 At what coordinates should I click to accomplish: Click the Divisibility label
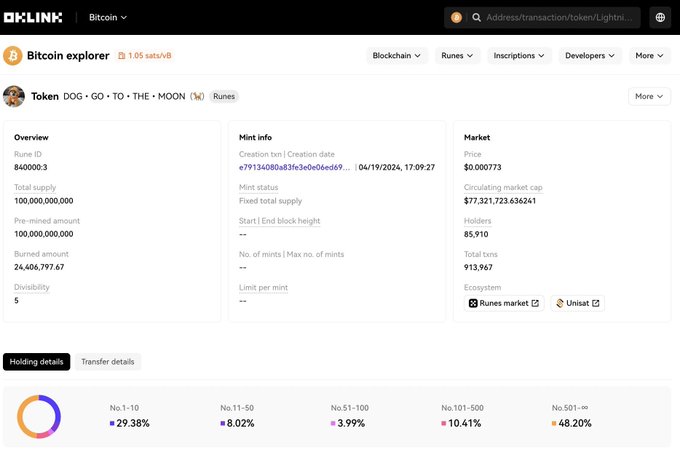[x=32, y=287]
